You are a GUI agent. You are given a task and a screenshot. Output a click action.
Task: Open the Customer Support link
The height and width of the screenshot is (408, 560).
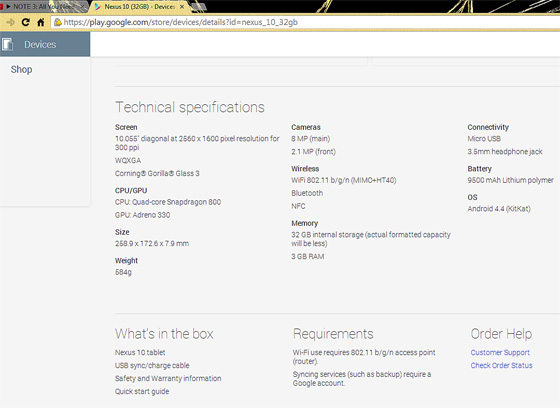point(500,352)
